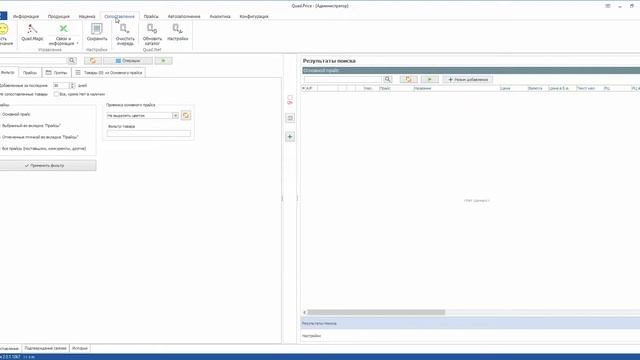Click the days stepper arrows
640x360 pixels.
coord(72,85)
